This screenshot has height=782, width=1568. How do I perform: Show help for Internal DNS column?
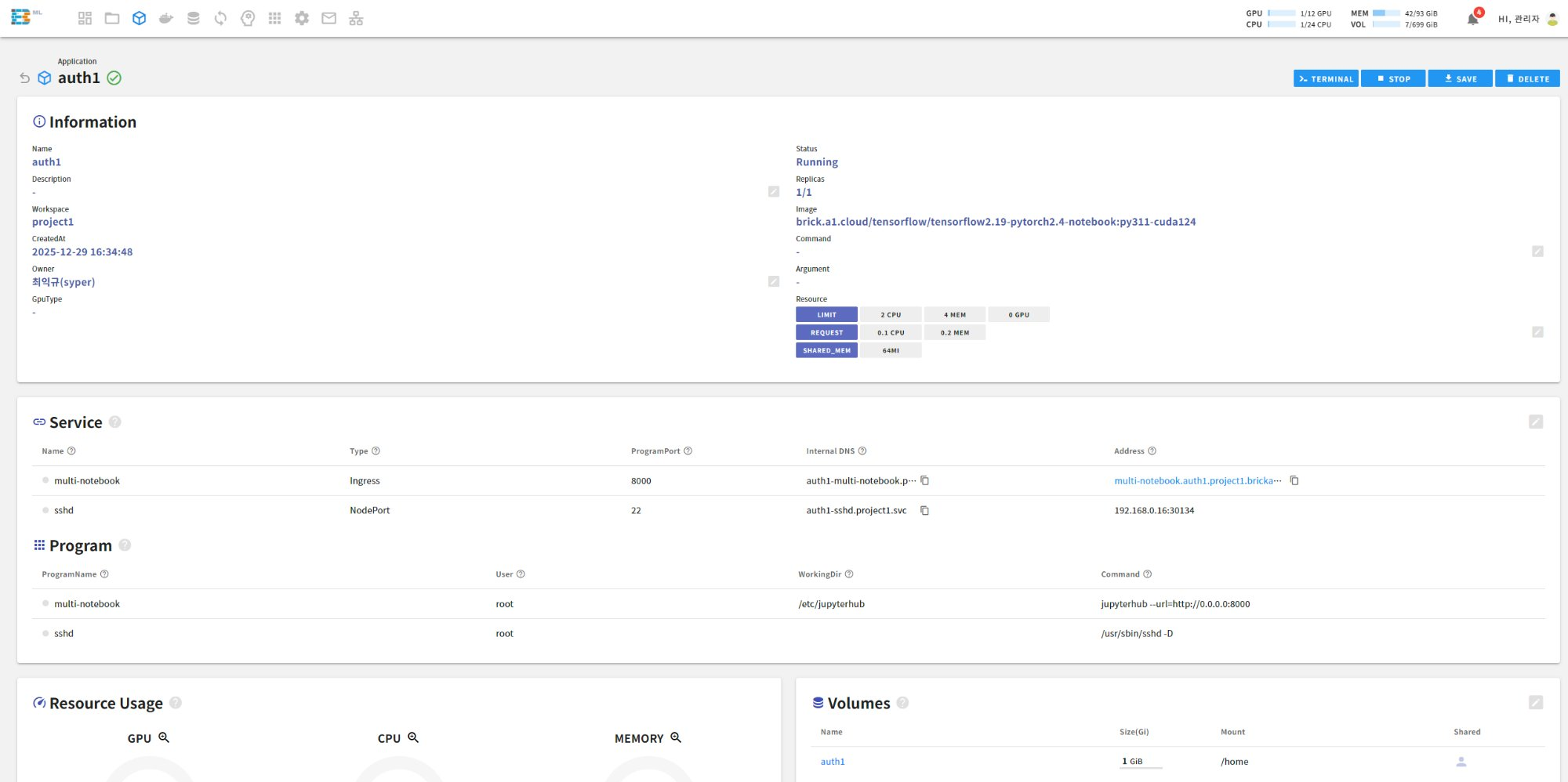pyautogui.click(x=862, y=451)
